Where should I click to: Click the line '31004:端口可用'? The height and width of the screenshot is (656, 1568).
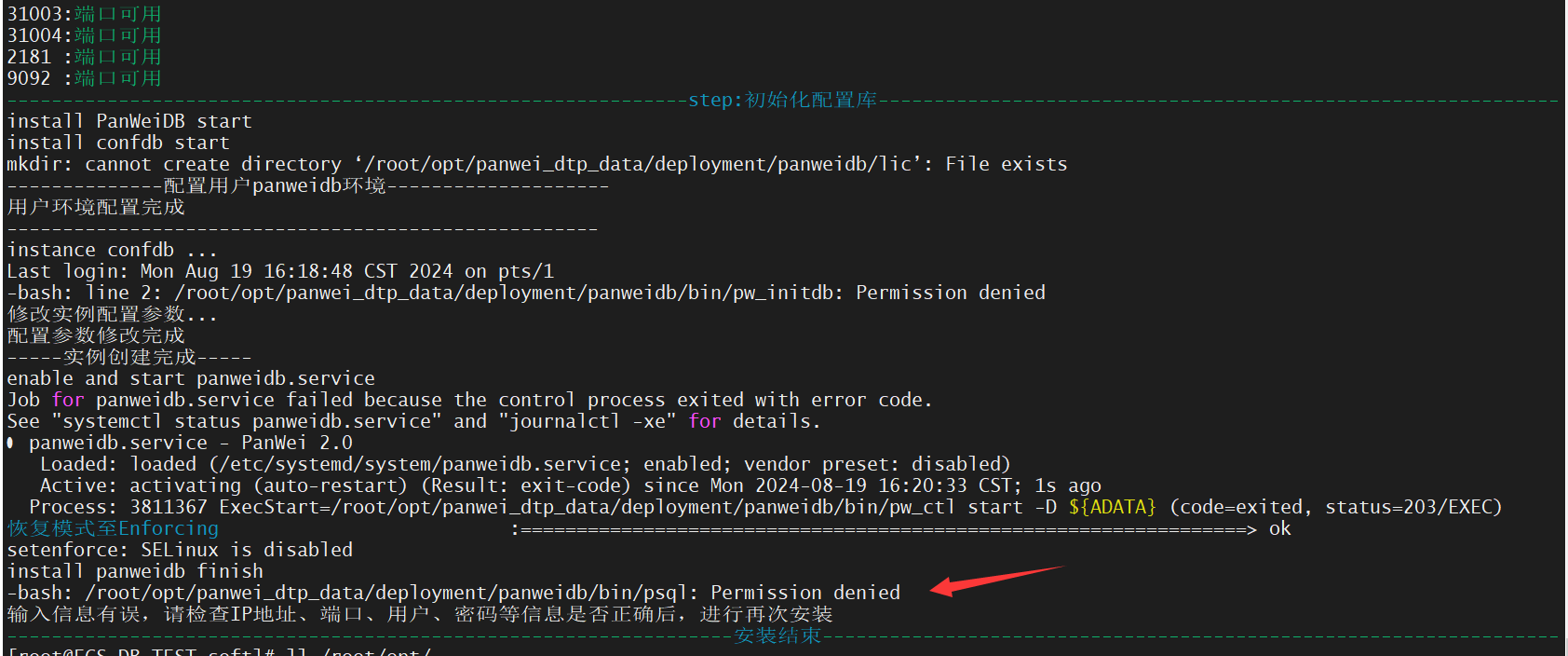[84, 35]
